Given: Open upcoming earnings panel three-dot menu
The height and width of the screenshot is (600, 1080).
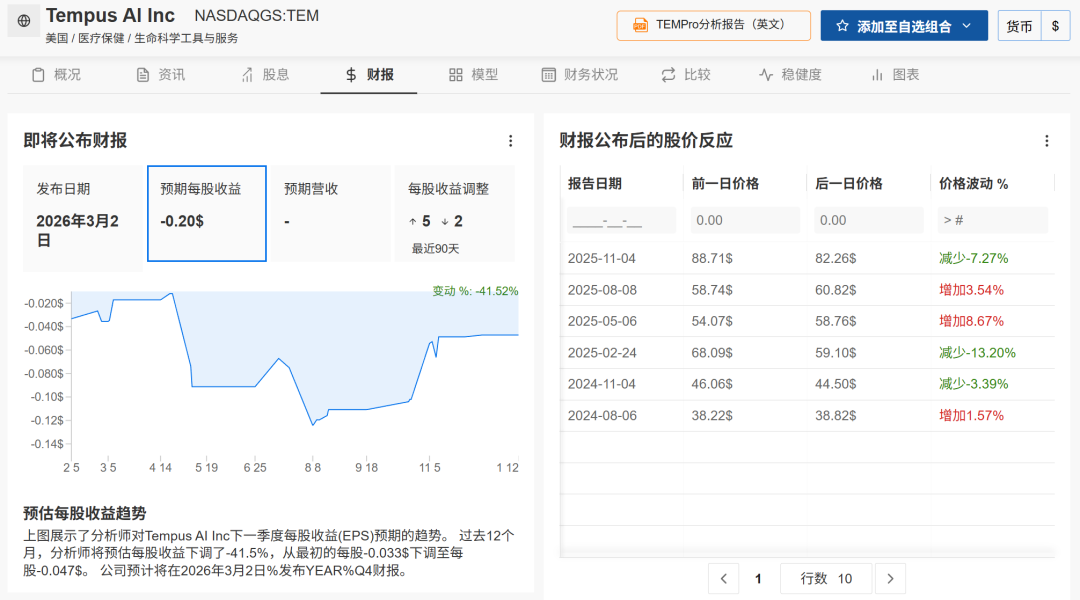Looking at the screenshot, I should (510, 141).
